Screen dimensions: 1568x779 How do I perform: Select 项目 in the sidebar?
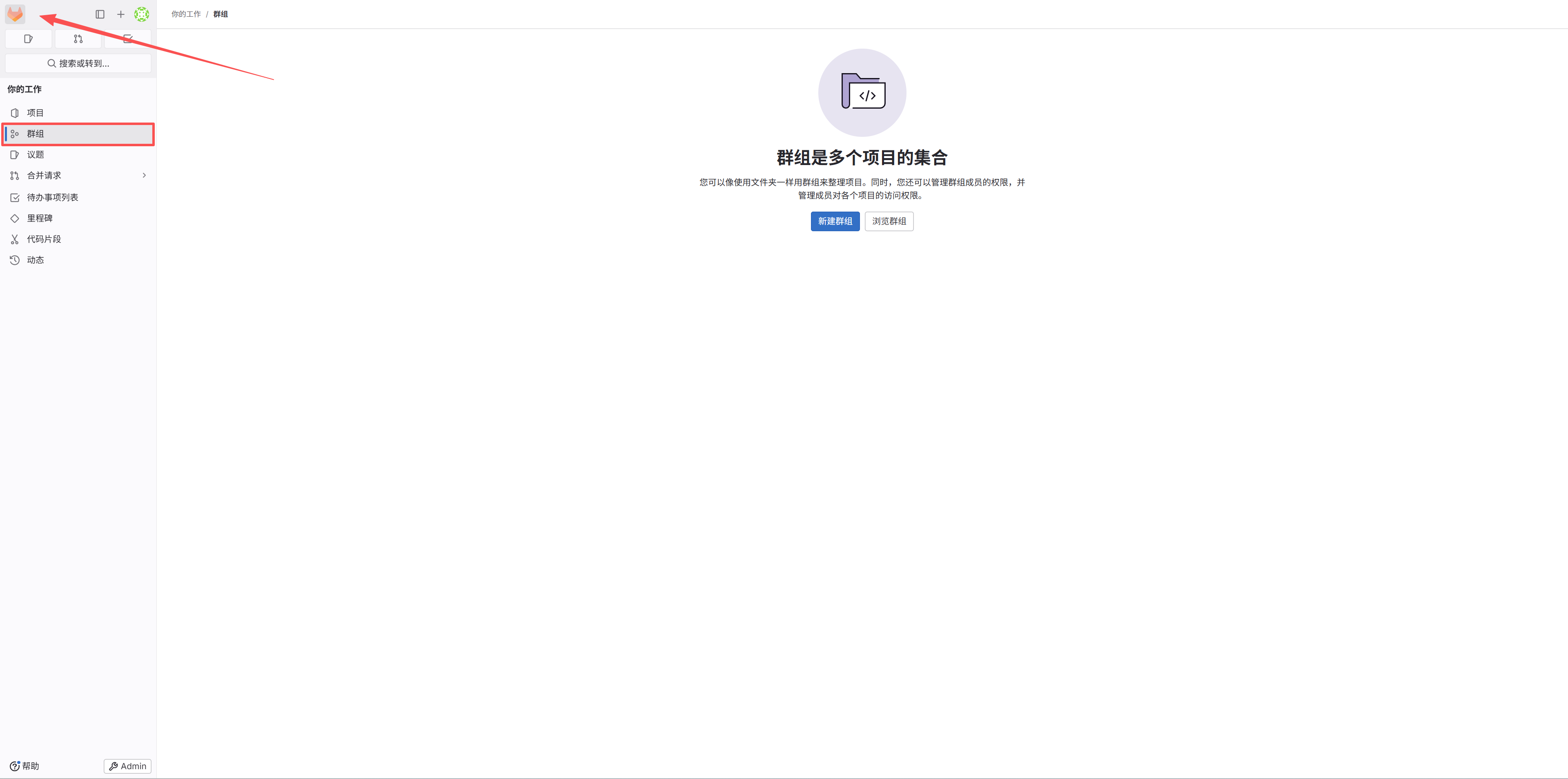point(78,113)
